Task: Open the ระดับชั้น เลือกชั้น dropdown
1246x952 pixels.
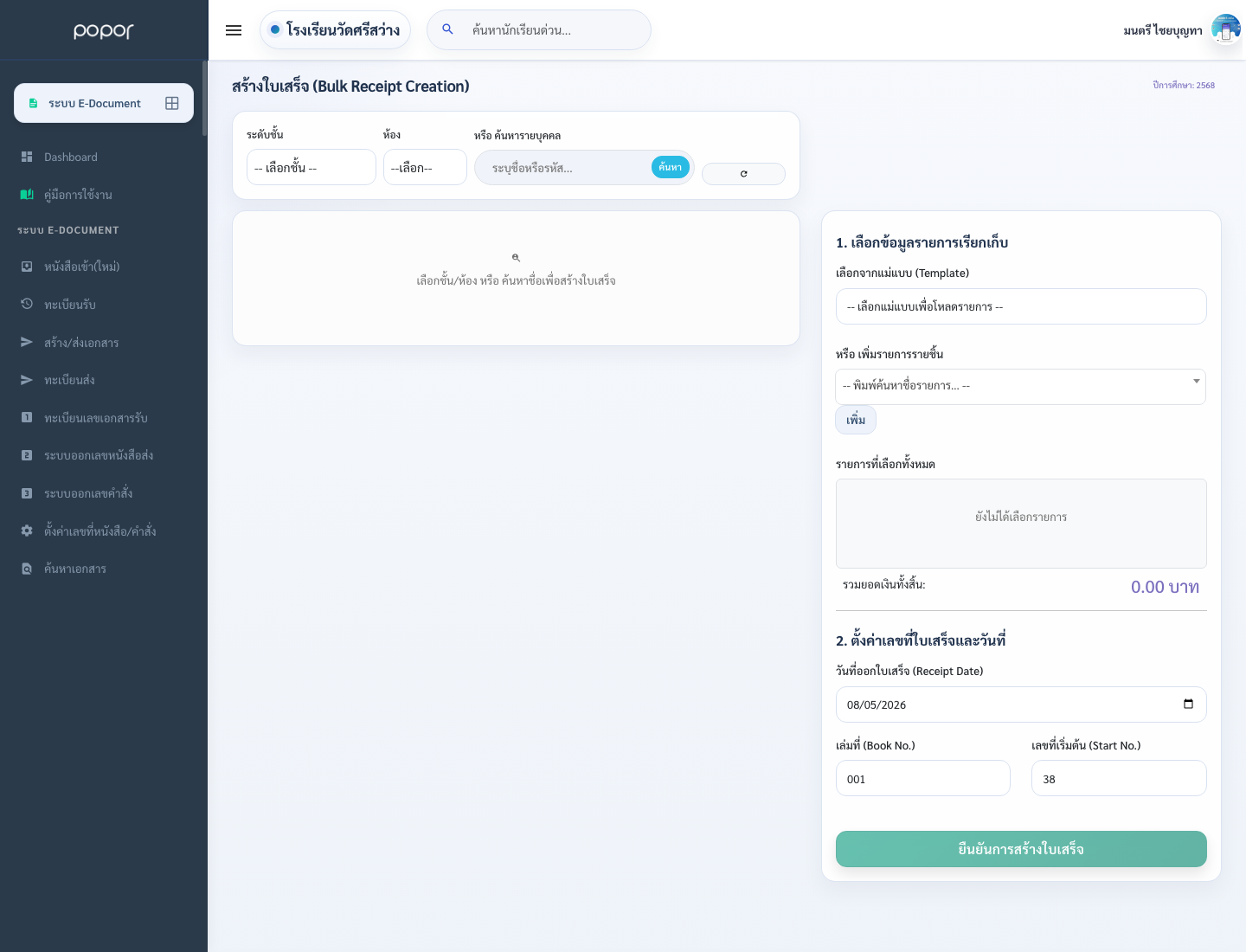Action: (x=311, y=167)
